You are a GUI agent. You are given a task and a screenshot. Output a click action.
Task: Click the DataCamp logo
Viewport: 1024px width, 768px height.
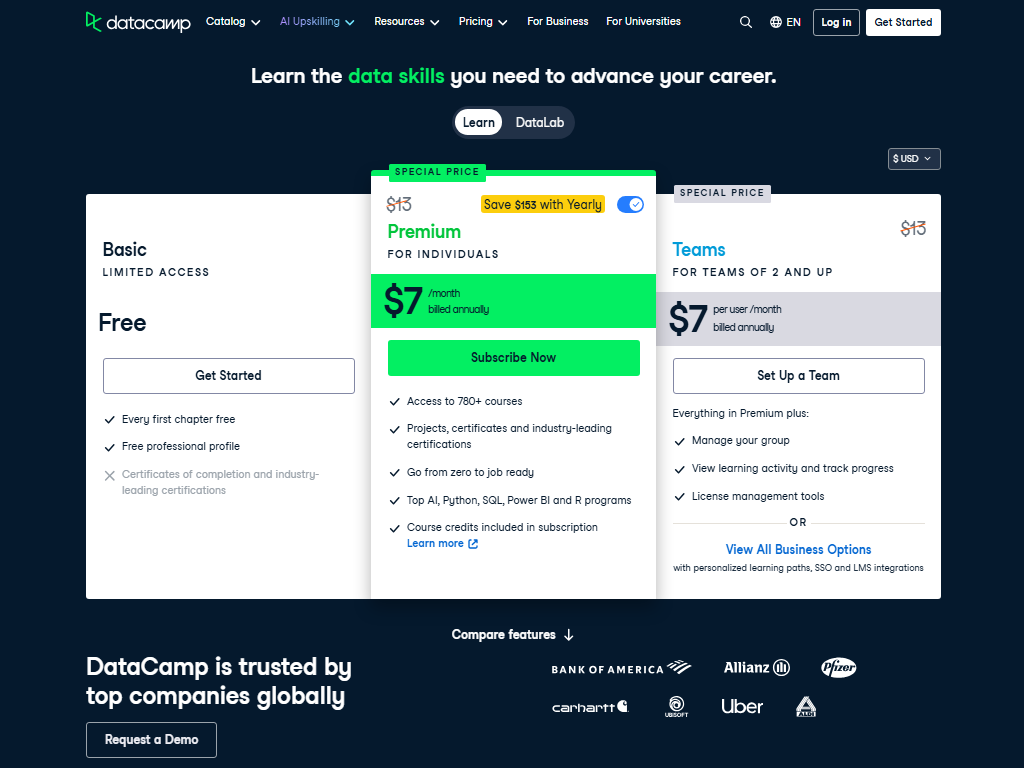(138, 22)
